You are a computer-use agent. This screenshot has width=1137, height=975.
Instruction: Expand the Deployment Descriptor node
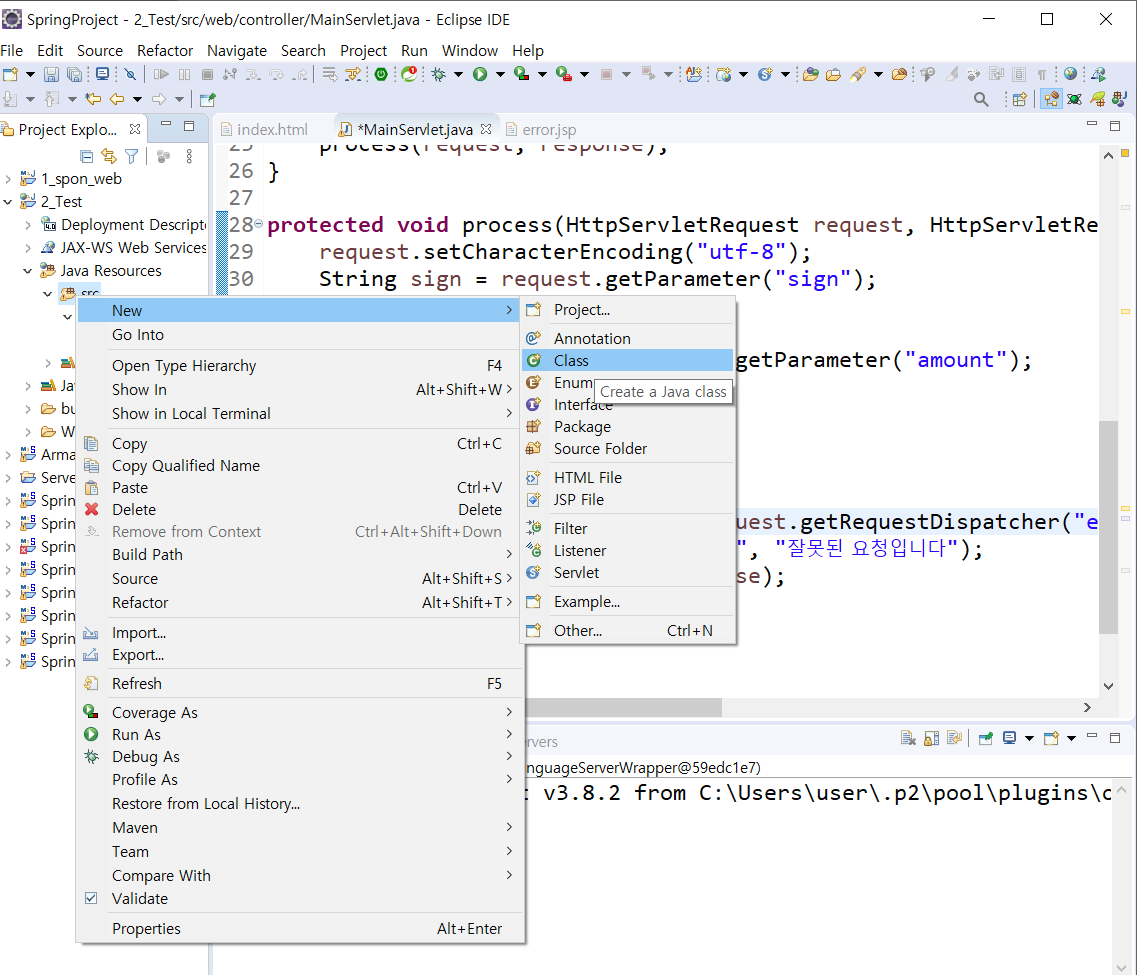(x=28, y=225)
